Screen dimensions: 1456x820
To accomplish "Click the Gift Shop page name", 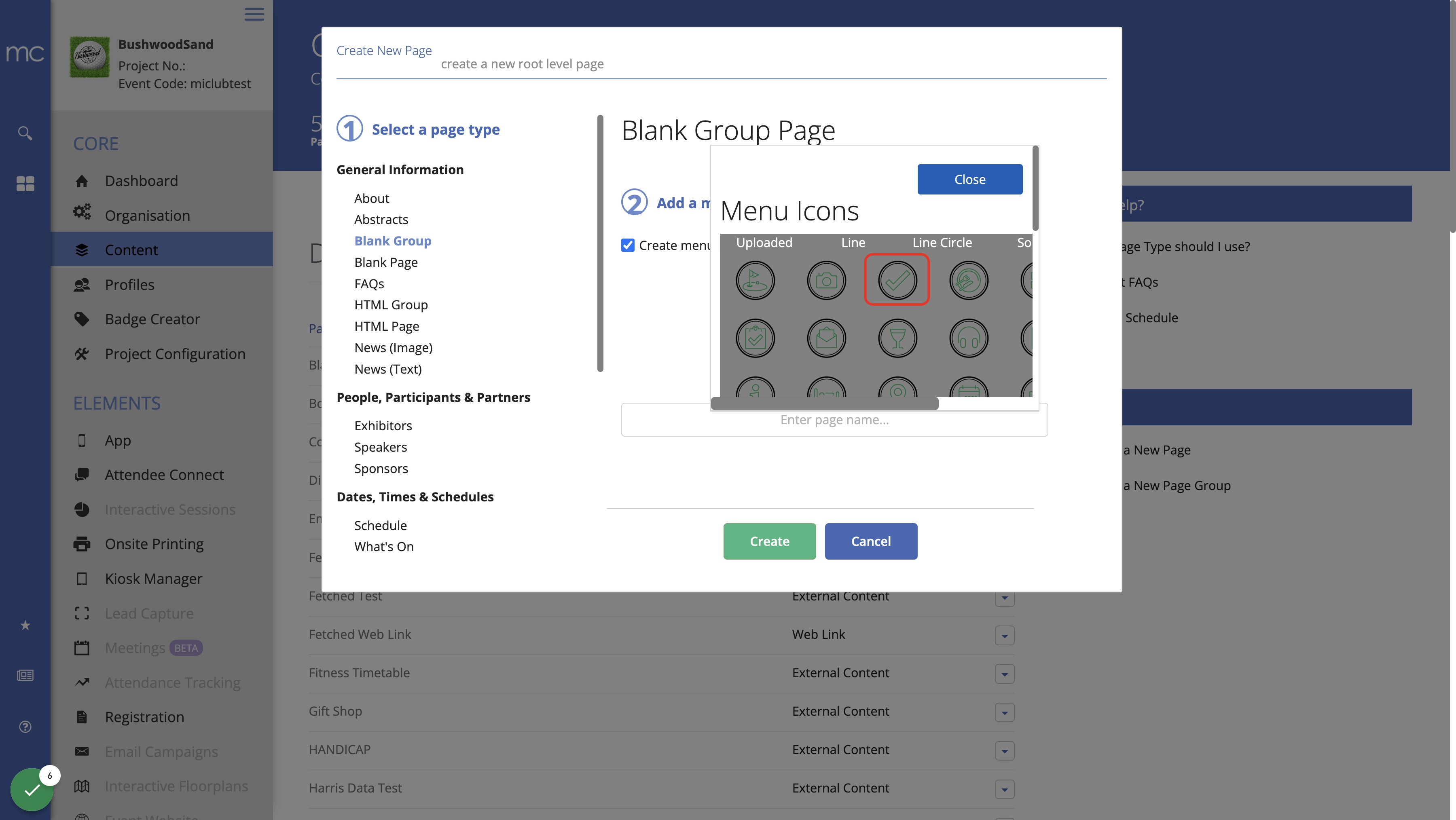I will tap(335, 711).
